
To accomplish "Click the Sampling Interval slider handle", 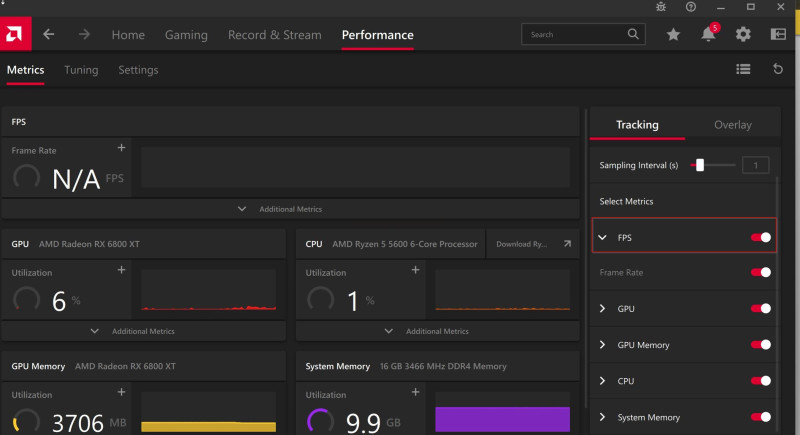I will (700, 165).
